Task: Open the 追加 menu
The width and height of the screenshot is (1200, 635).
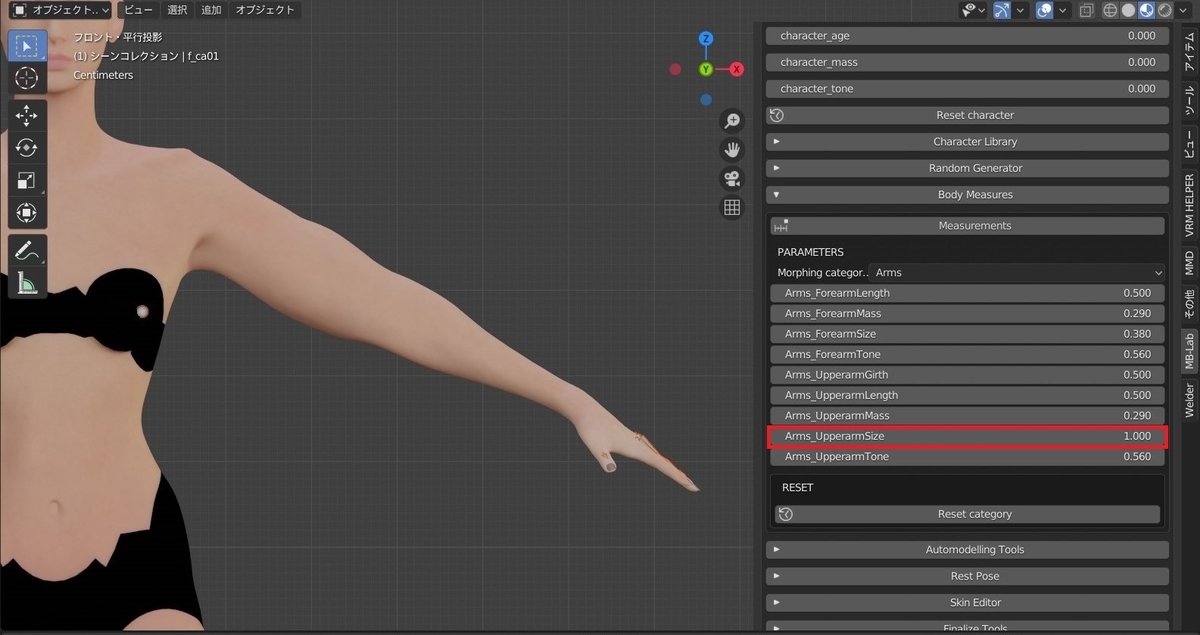Action: (x=211, y=10)
